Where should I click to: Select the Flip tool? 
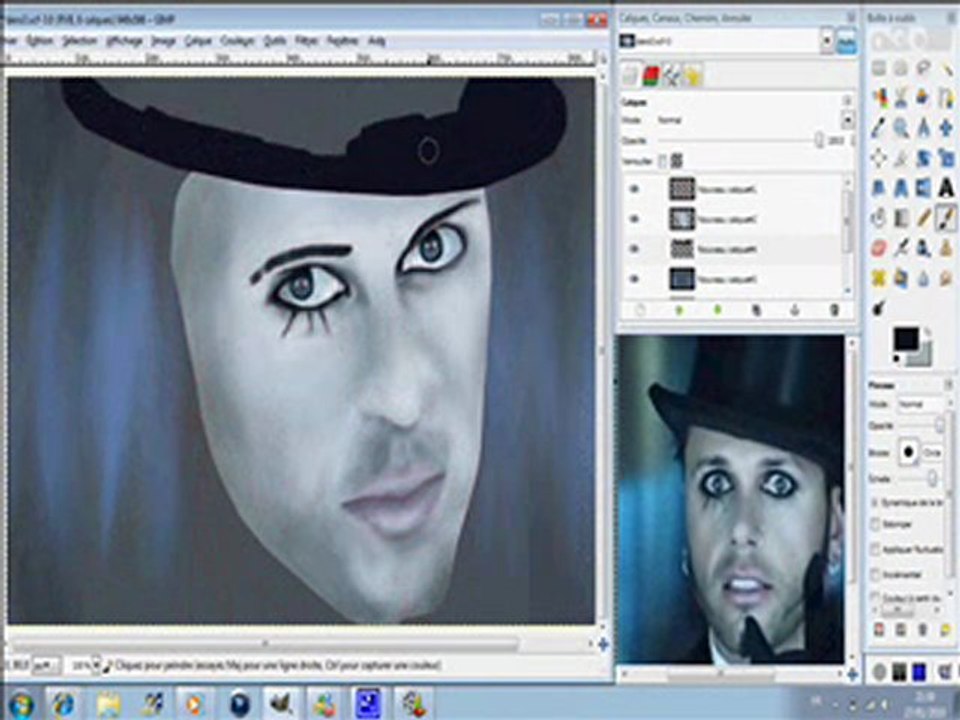click(x=924, y=188)
